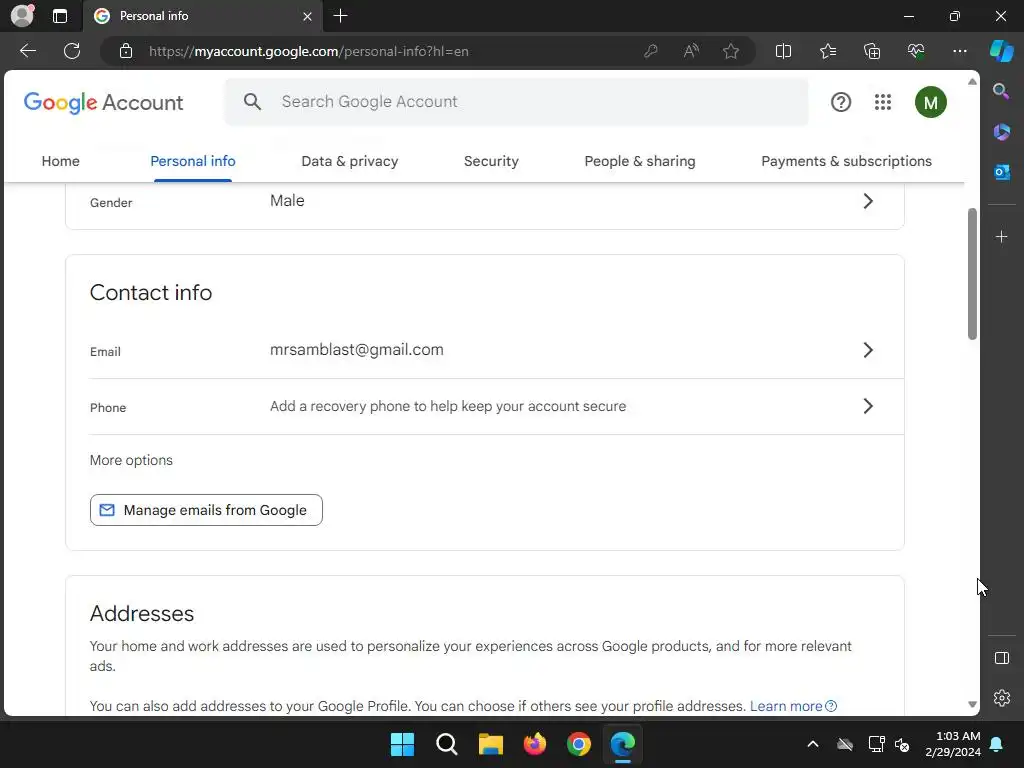Open the Google apps grid menu
The image size is (1024, 768).
(882, 102)
